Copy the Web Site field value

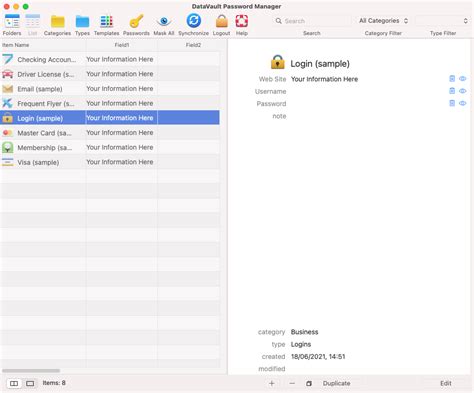tap(452, 79)
